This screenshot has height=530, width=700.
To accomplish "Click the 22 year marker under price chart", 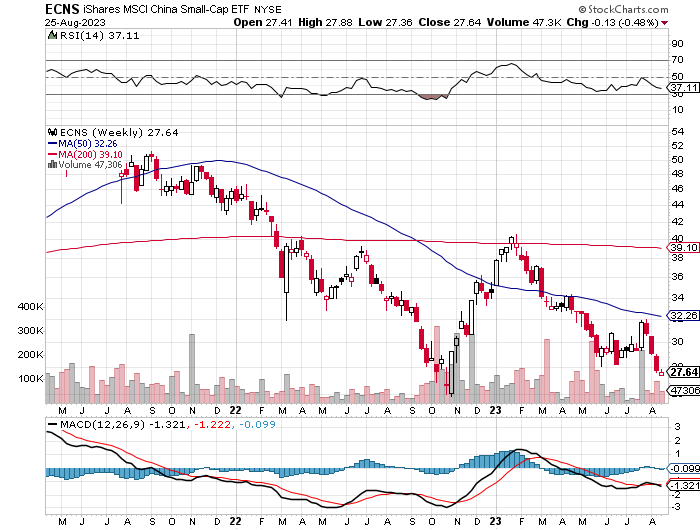I will [x=235, y=410].
